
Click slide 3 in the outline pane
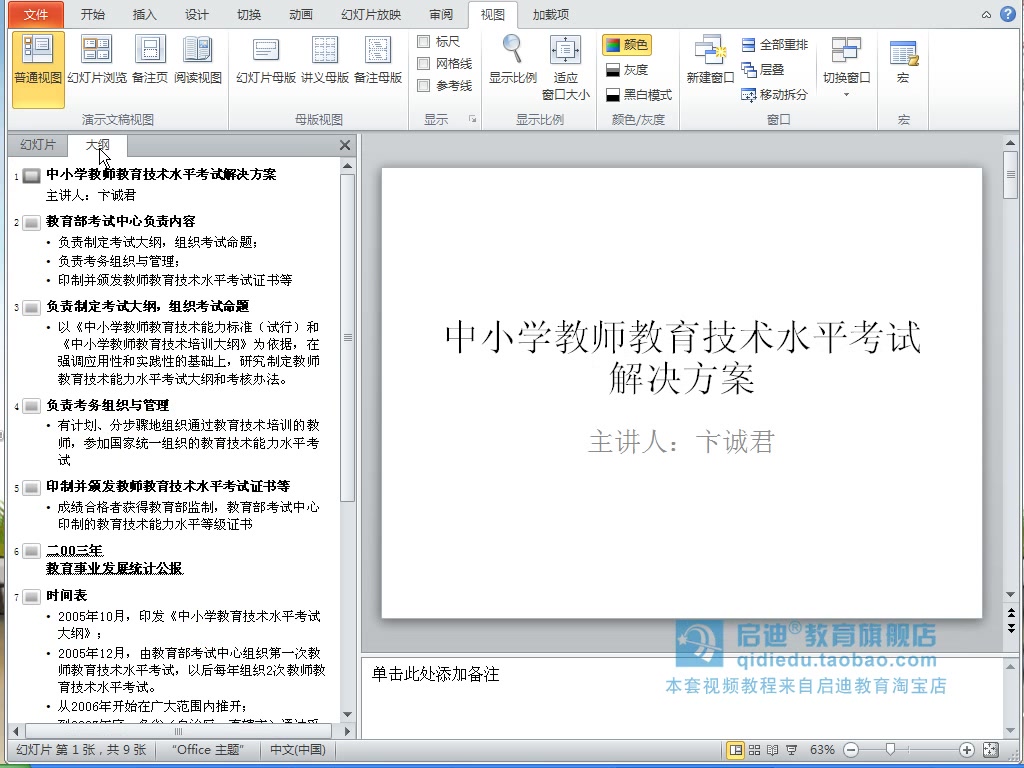pyautogui.click(x=150, y=307)
